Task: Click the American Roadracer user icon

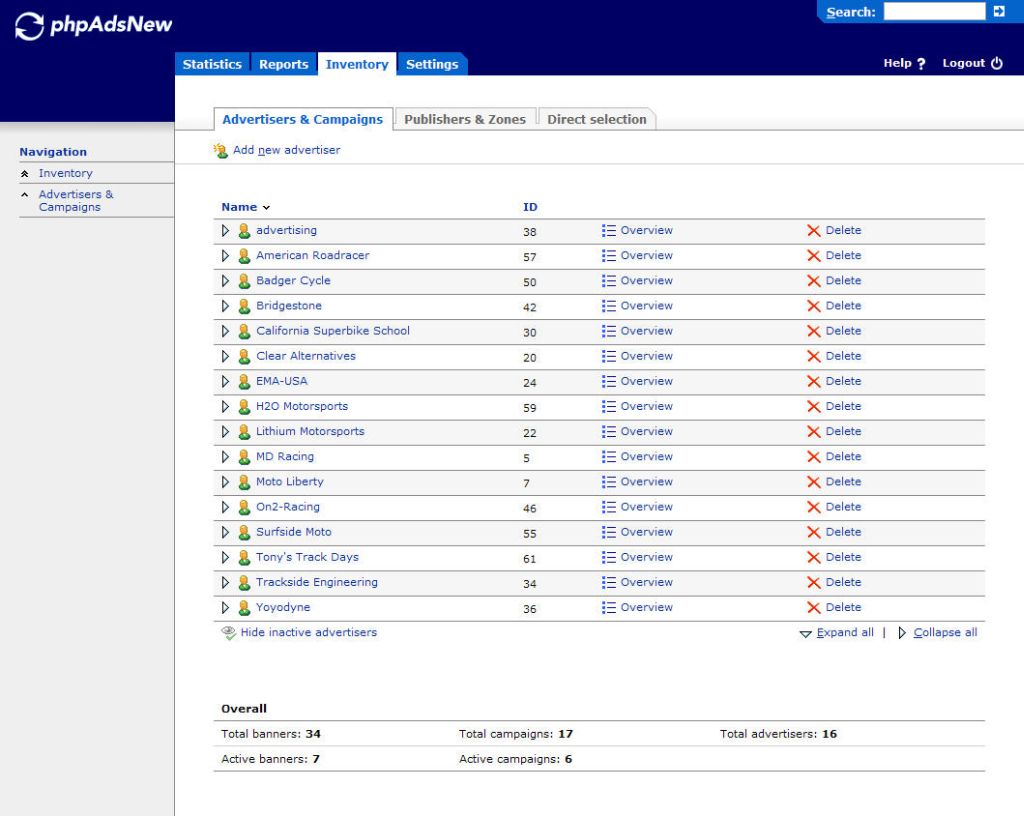Action: 244,256
